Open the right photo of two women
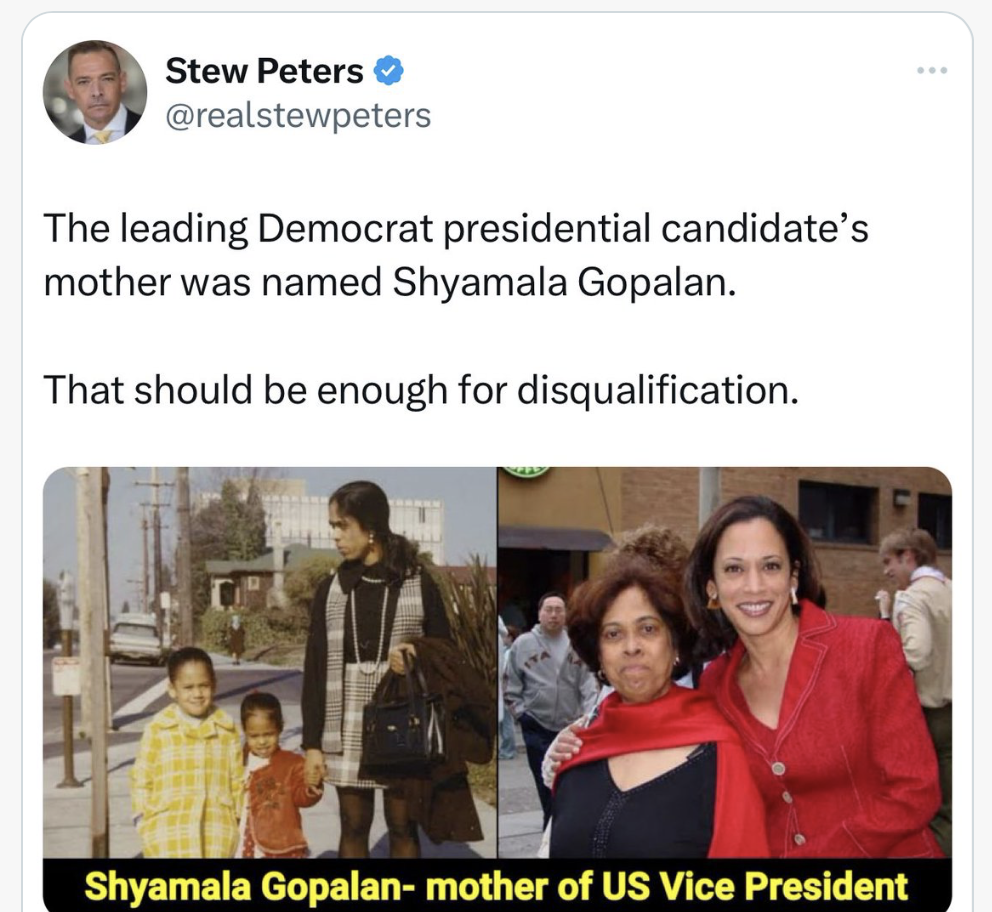The height and width of the screenshot is (912, 992). point(724,660)
